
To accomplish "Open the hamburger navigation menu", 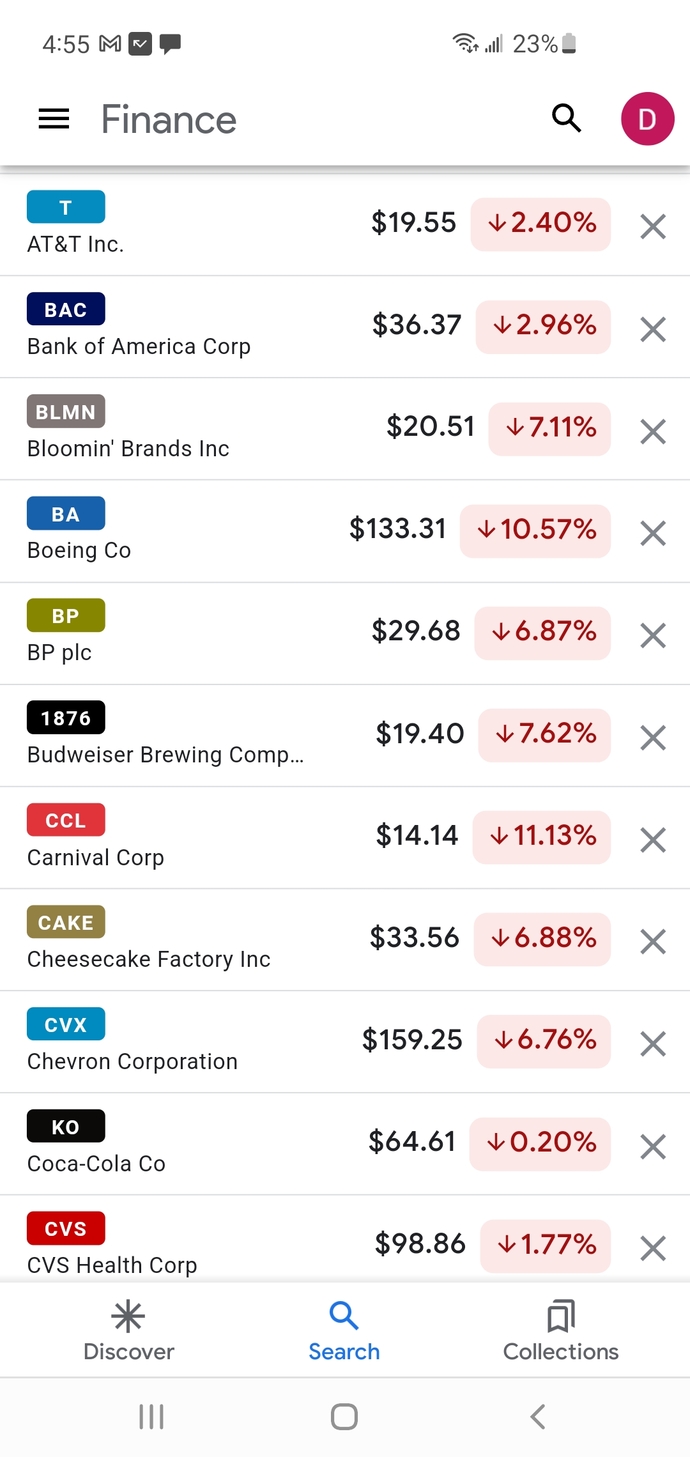I will (54, 120).
